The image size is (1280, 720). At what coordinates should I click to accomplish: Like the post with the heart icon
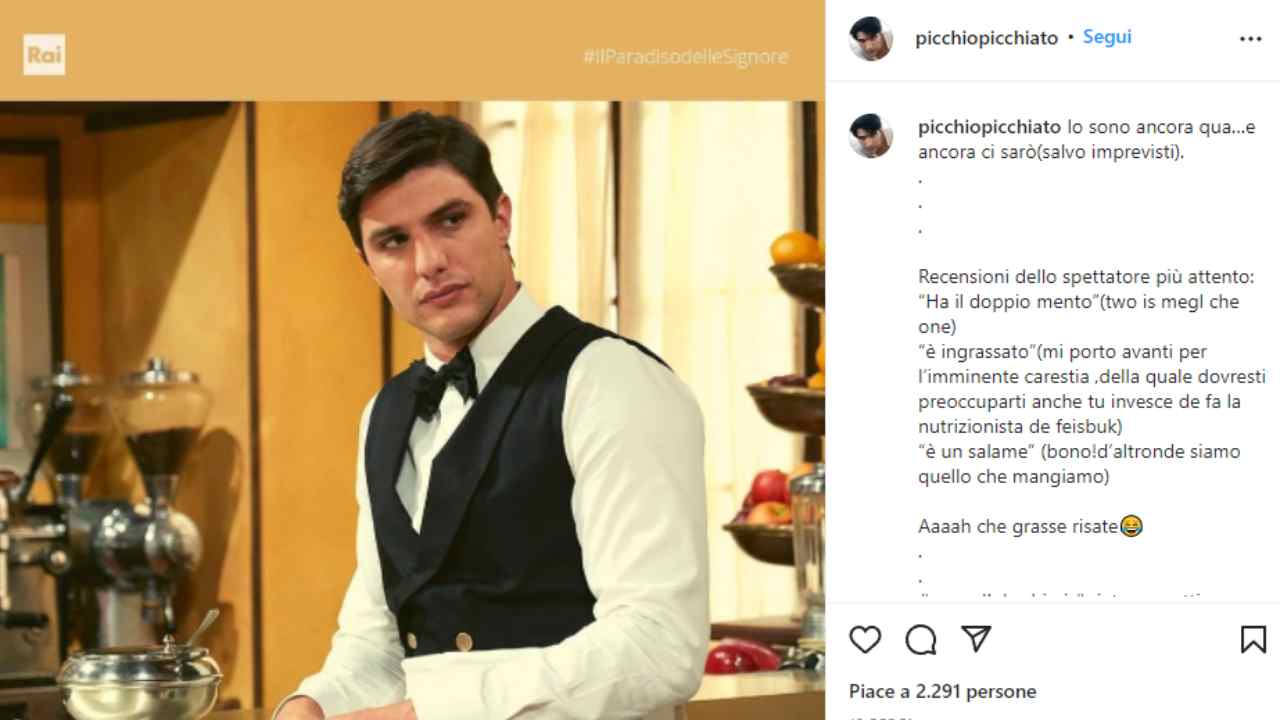tap(865, 639)
